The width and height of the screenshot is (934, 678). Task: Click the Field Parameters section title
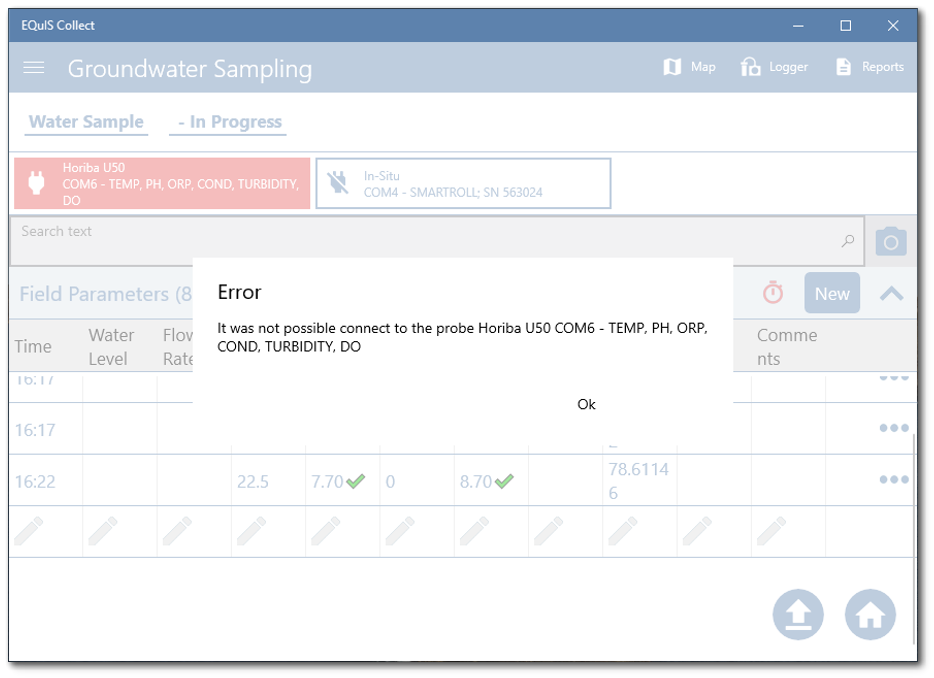coord(105,294)
